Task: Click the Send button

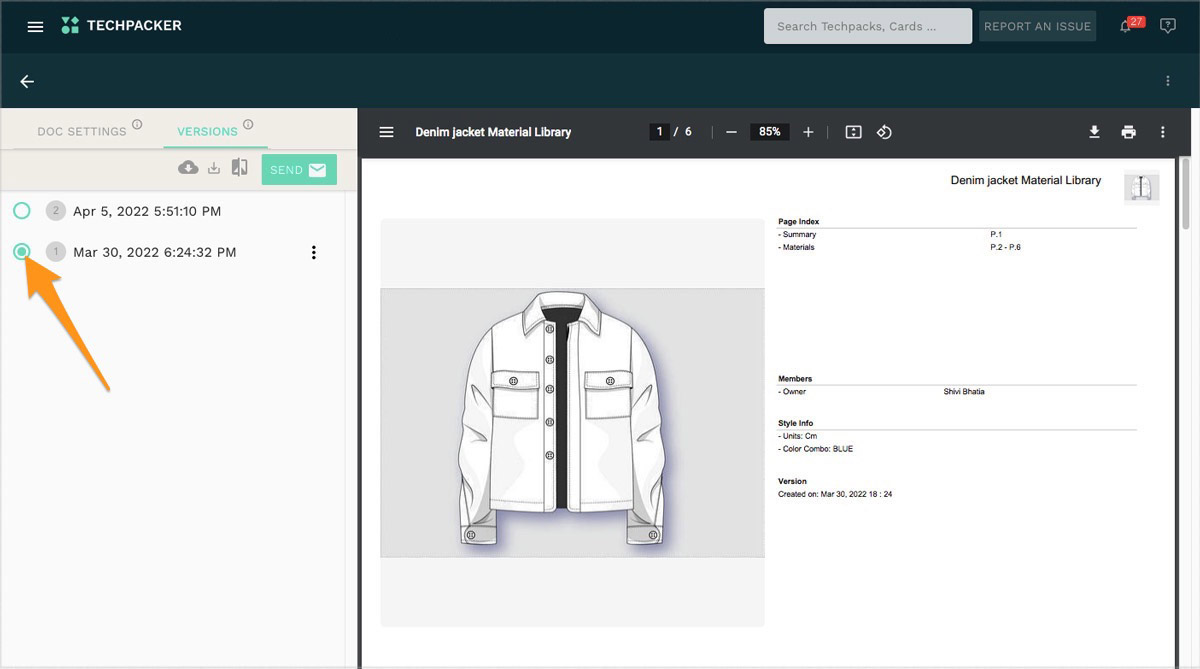Action: point(299,170)
